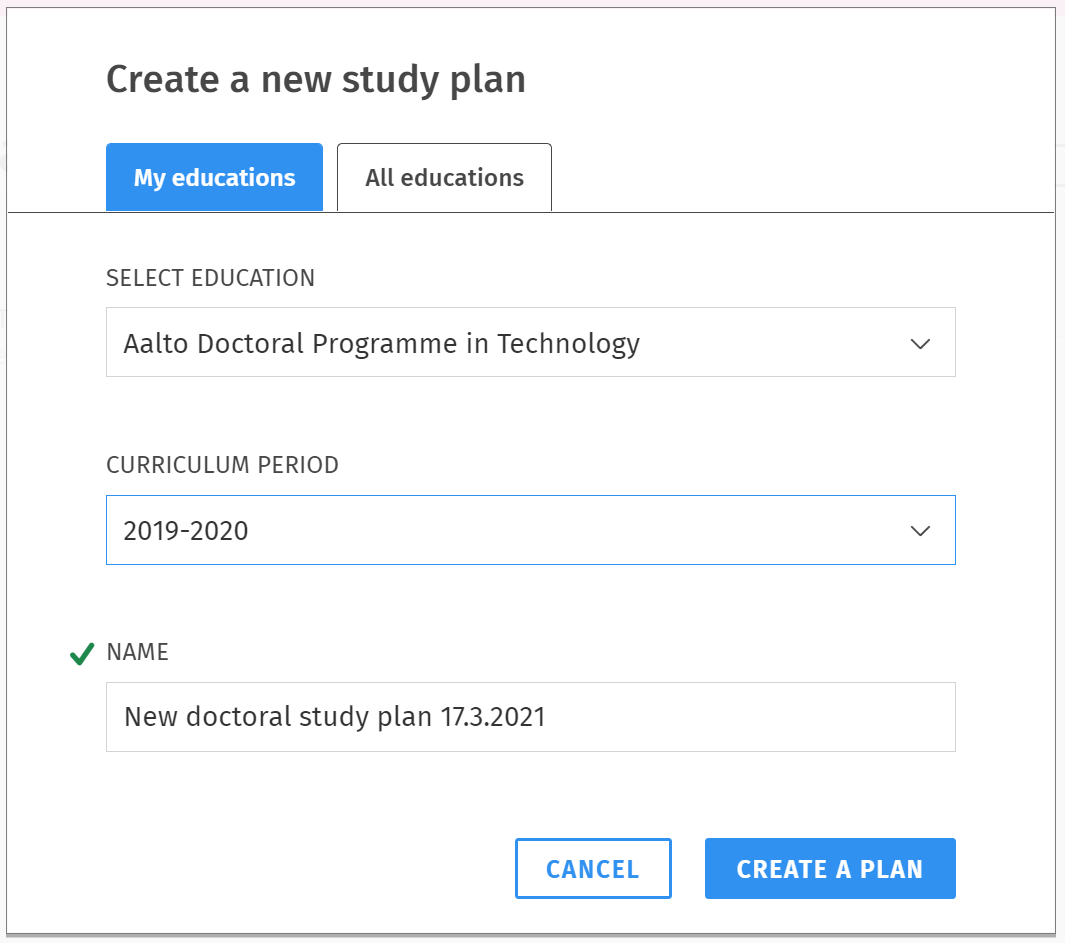Click the word Technology in the education field
The width and height of the screenshot is (1065, 943).
(568, 344)
